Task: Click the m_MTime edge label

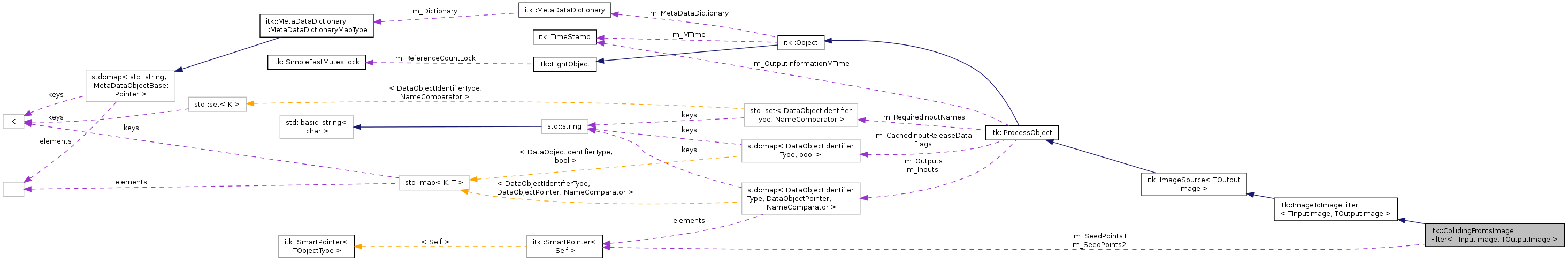Action: point(689,35)
